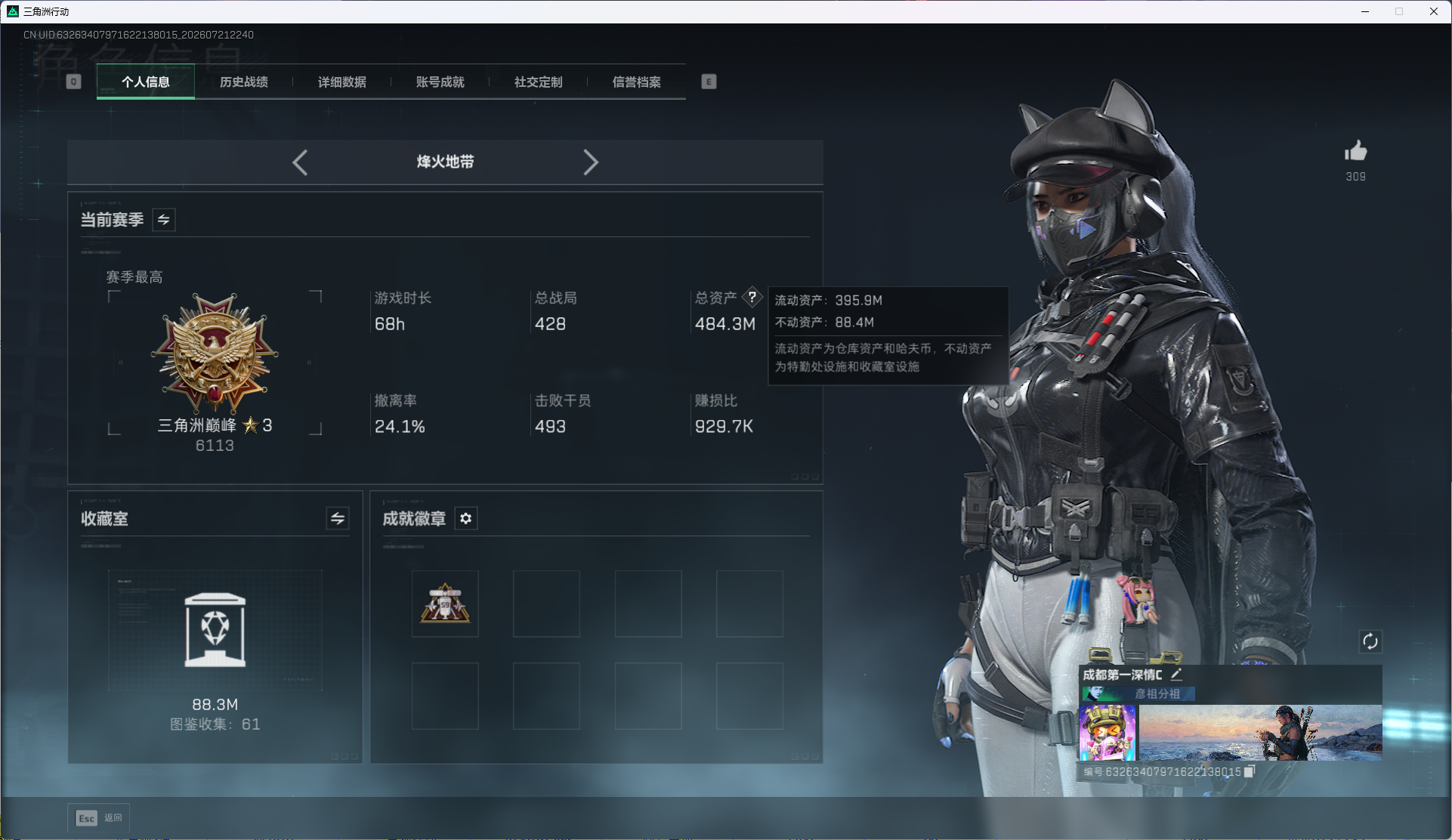Click the 总资产 value 484.3M
This screenshot has width=1452, height=840.
point(725,324)
